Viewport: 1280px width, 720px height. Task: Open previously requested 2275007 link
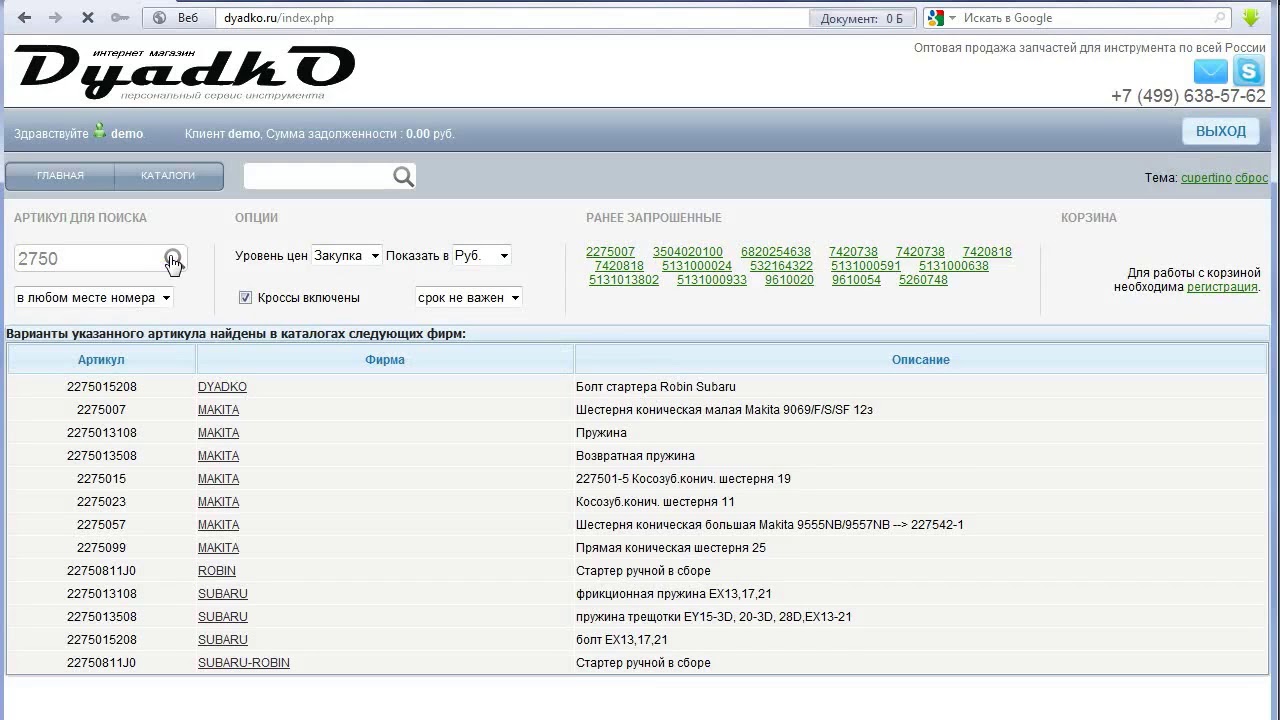[x=610, y=252]
